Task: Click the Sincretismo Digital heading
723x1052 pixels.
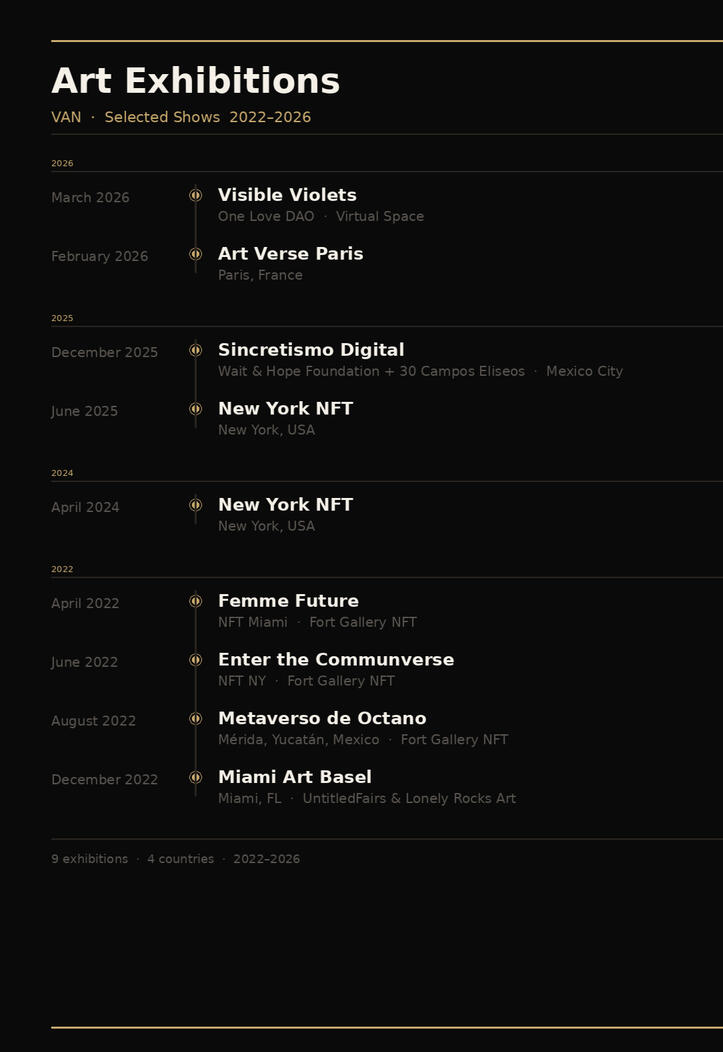Action: (x=311, y=350)
